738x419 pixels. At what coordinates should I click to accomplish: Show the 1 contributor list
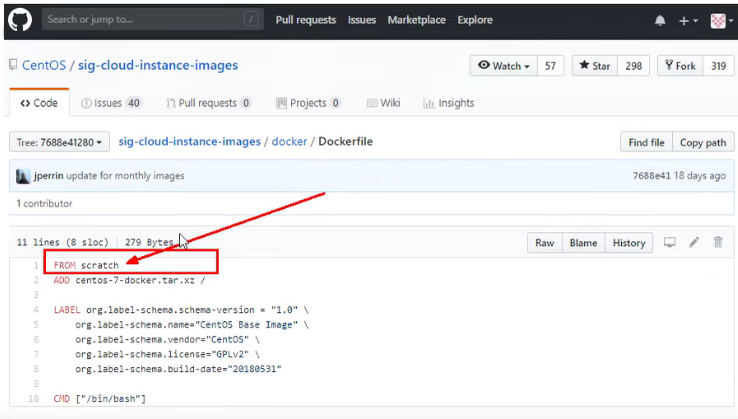[x=44, y=203]
